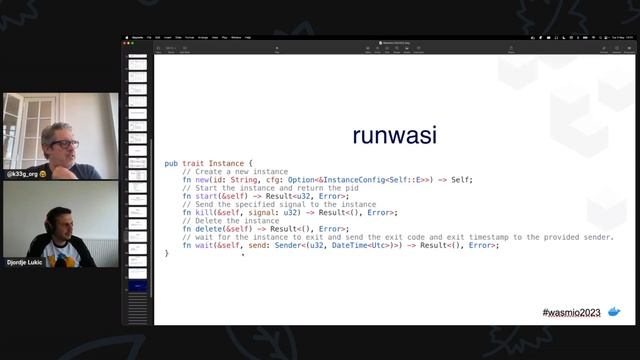This screenshot has height=360, width=640.
Task: Open the Document inspector icon
Action: click(x=629, y=49)
